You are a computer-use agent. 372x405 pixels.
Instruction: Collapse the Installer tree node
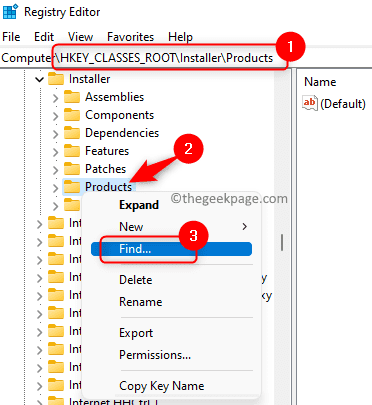(x=39, y=79)
